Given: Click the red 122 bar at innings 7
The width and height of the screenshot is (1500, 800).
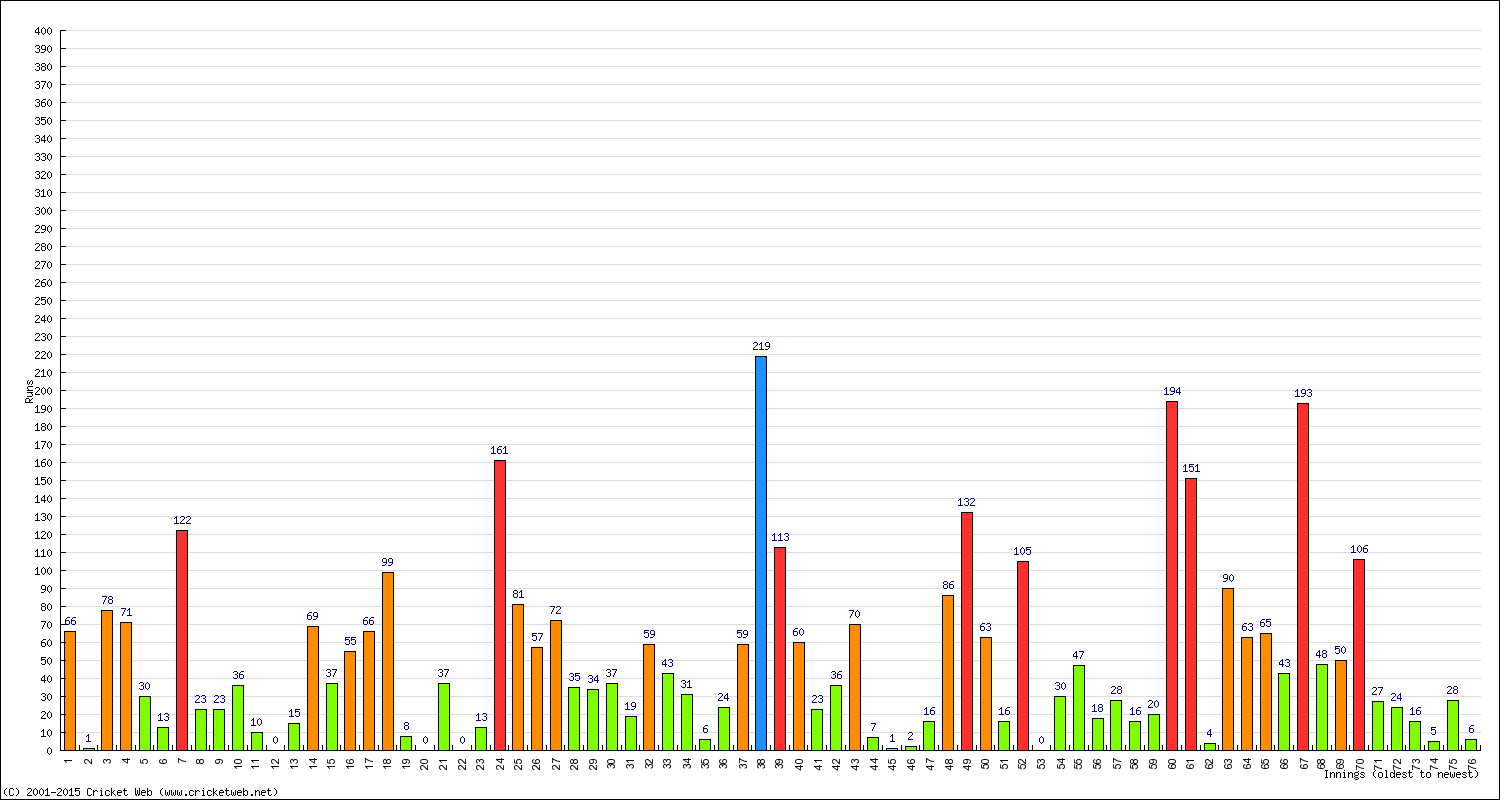Looking at the screenshot, I should click(x=182, y=640).
